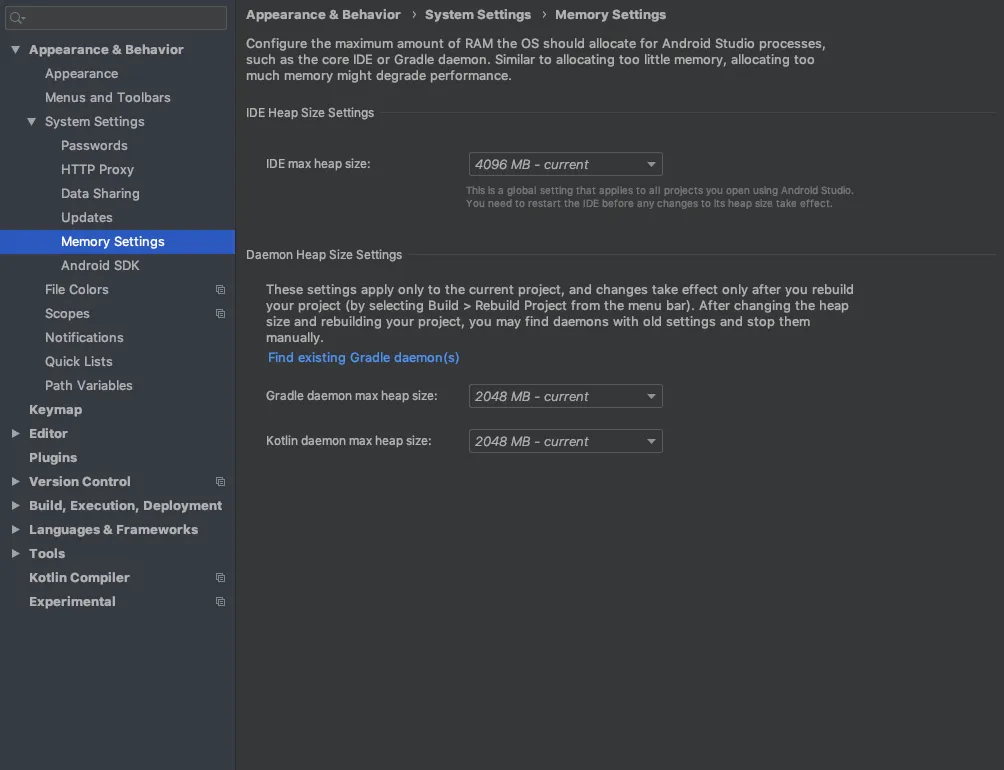Collapse the Appearance & Behavior tree section
The width and height of the screenshot is (1004, 770).
(16, 50)
